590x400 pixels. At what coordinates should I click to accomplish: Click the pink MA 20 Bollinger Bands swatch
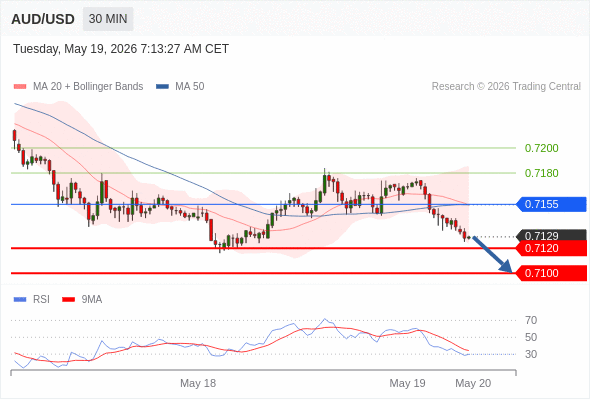(20, 87)
